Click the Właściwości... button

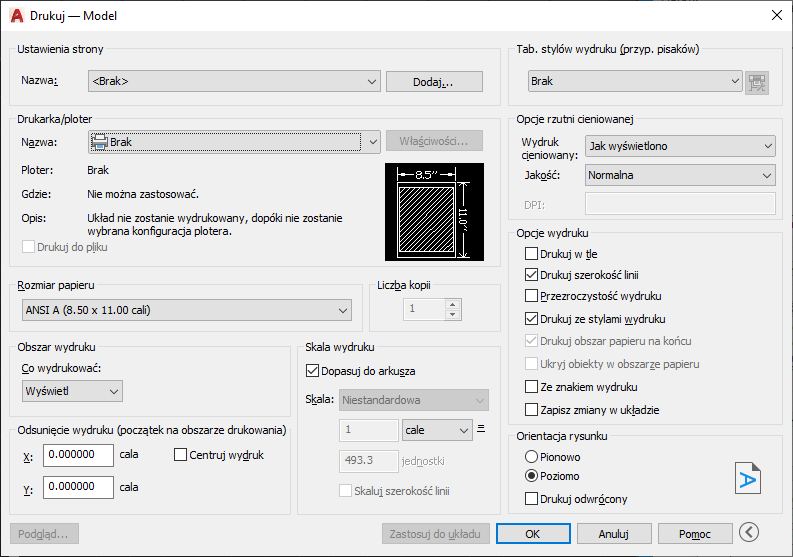(434, 141)
